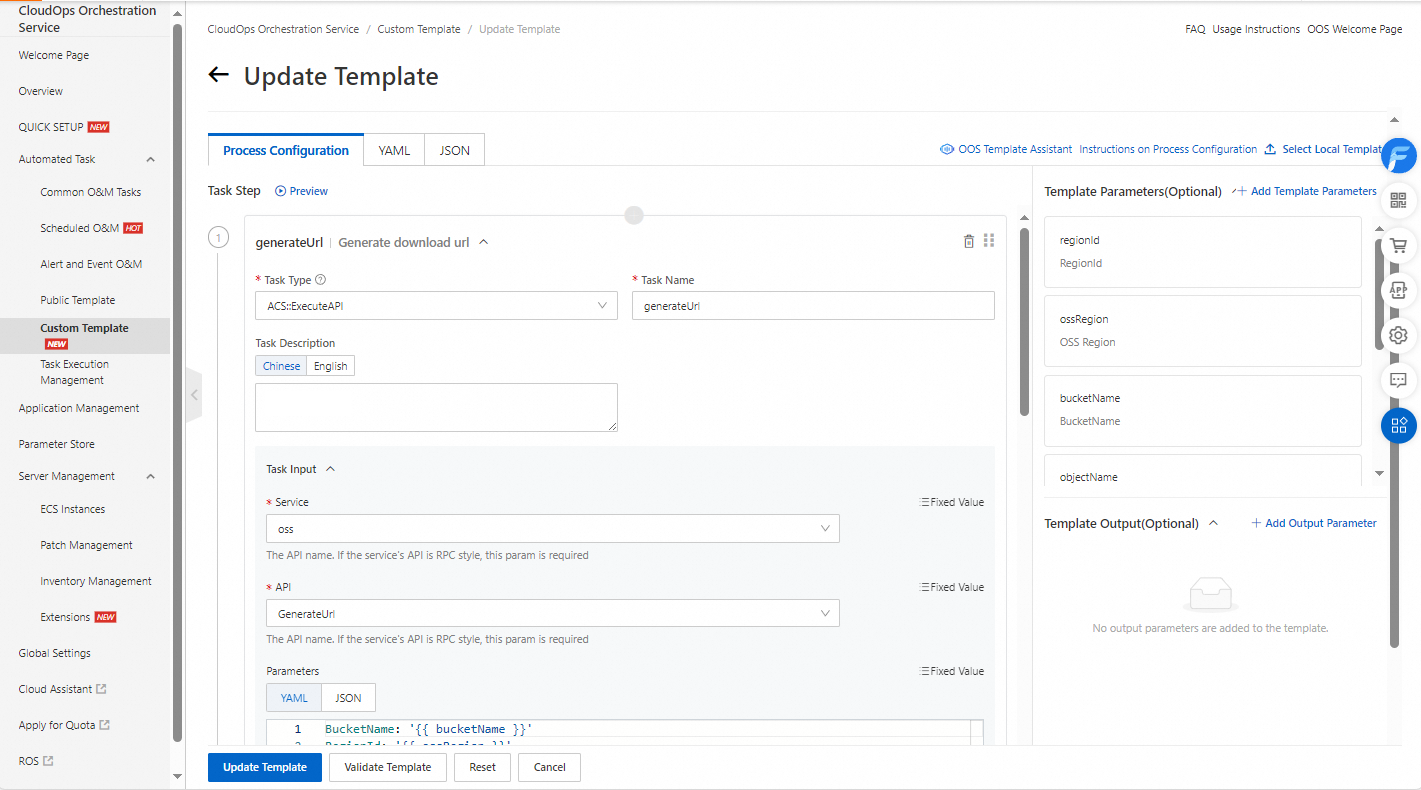The image size is (1421, 790).
Task: Click the Task Type help icon
Action: click(321, 280)
